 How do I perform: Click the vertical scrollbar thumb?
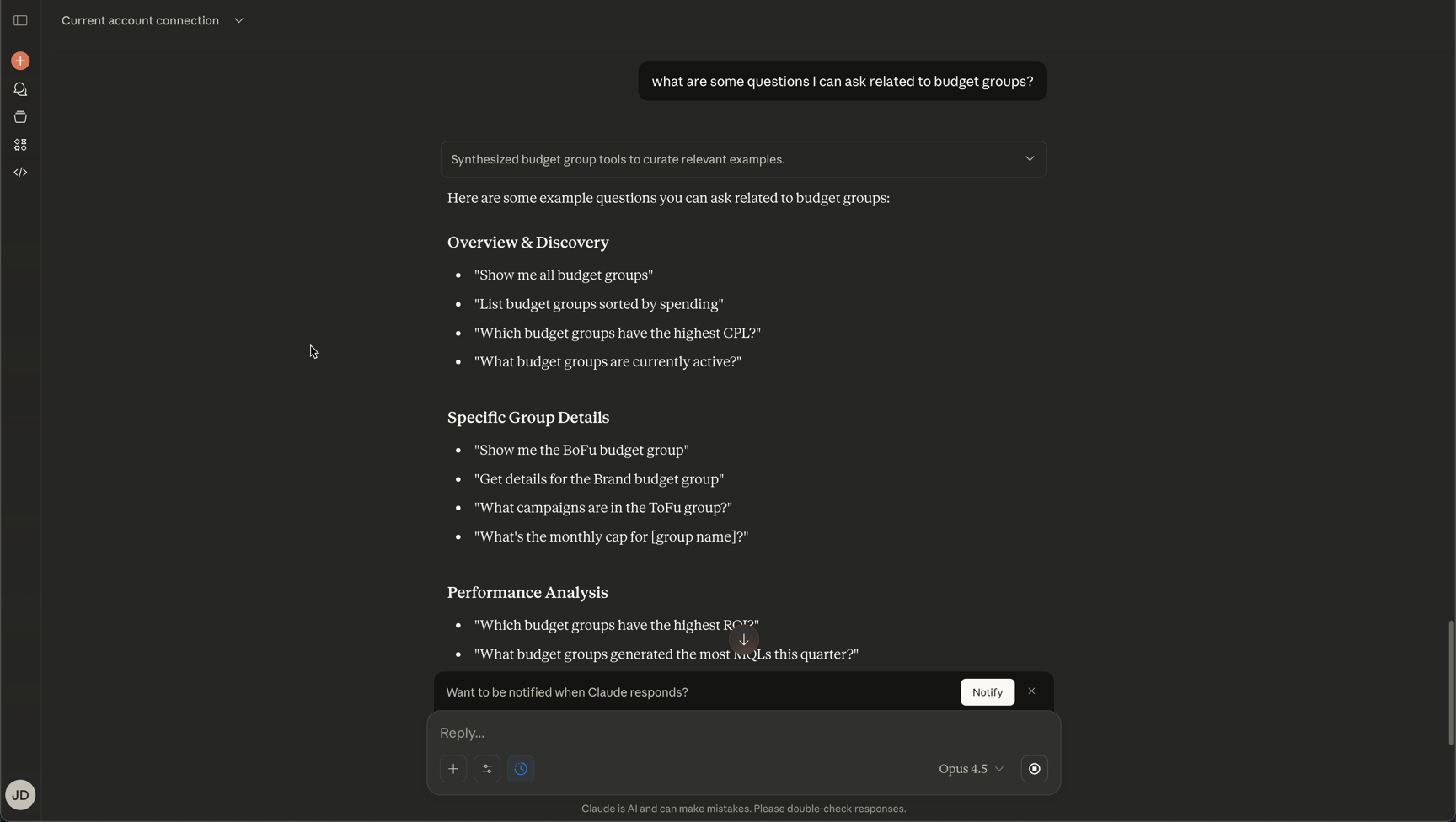(1451, 682)
